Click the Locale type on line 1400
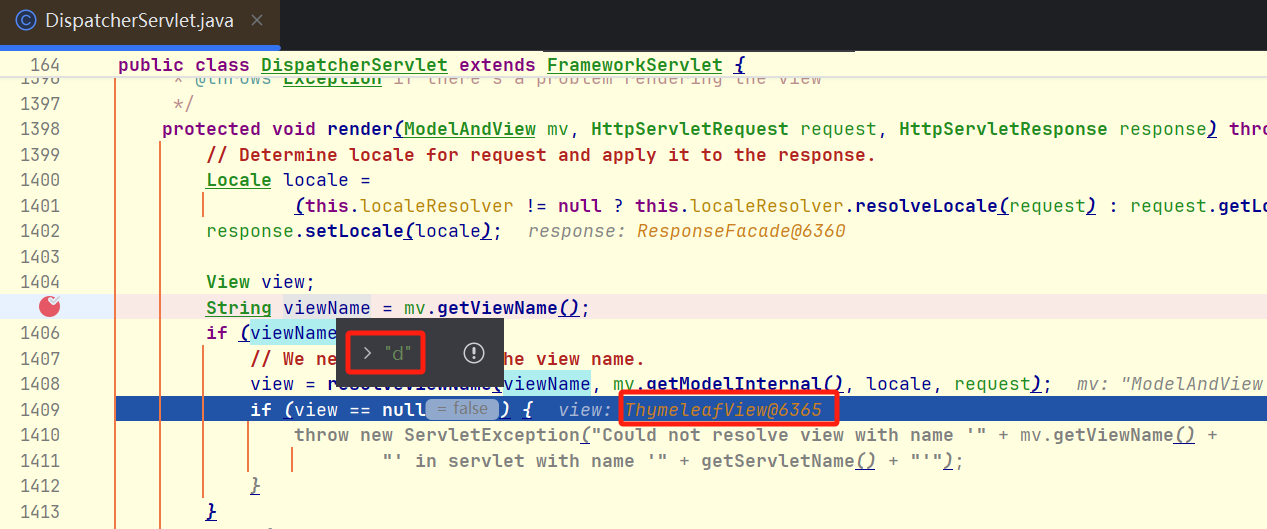 pyautogui.click(x=239, y=180)
